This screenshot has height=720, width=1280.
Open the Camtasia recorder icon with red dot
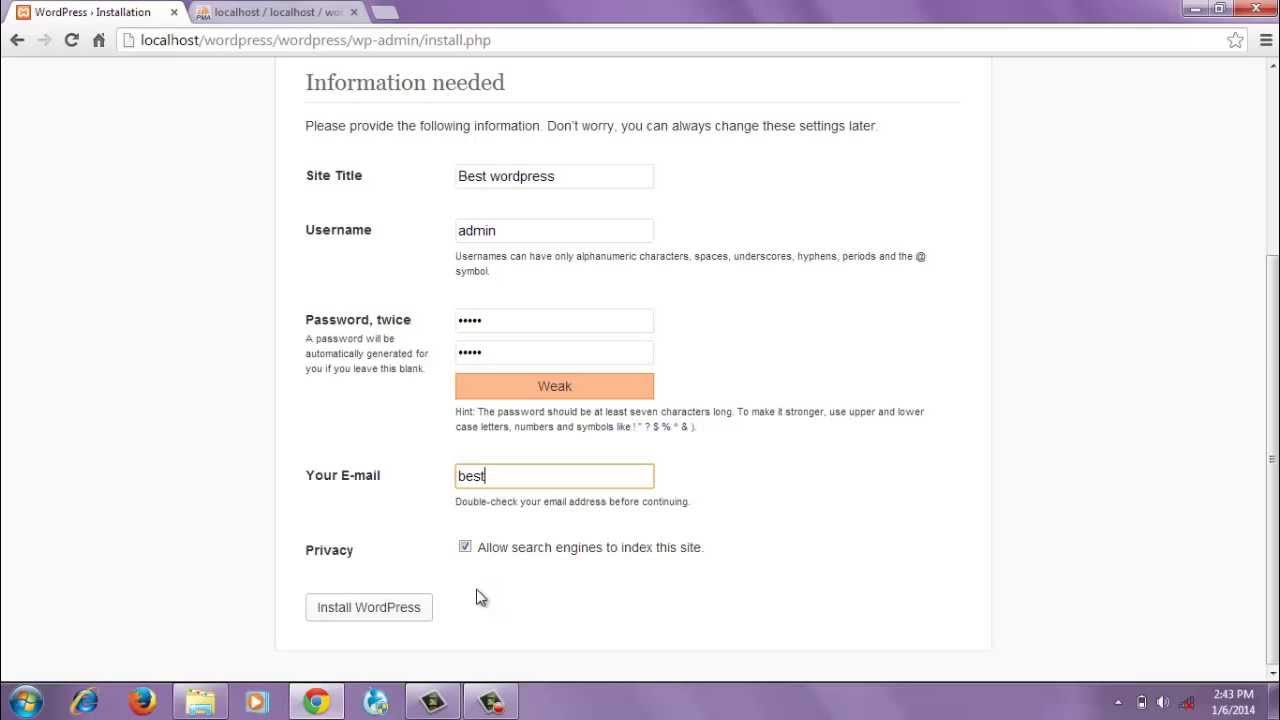pyautogui.click(x=491, y=702)
